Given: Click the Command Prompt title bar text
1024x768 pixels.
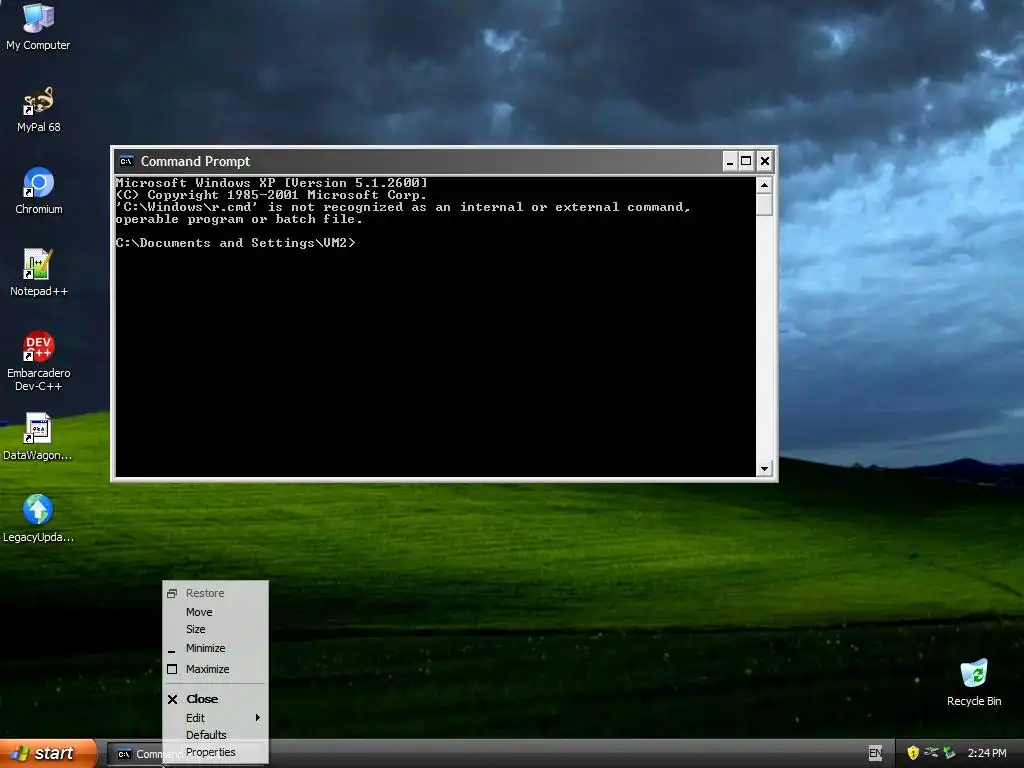Looking at the screenshot, I should 195,161.
